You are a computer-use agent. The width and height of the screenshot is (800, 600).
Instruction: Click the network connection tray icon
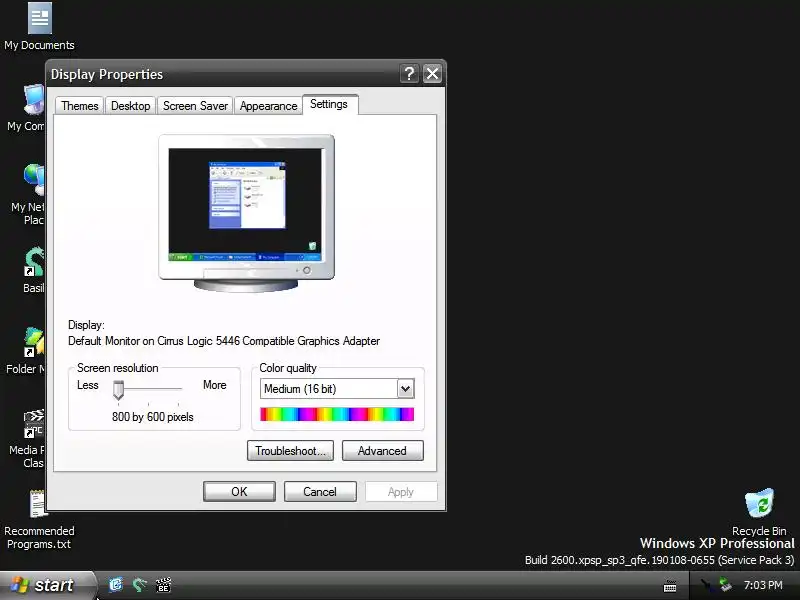point(706,585)
